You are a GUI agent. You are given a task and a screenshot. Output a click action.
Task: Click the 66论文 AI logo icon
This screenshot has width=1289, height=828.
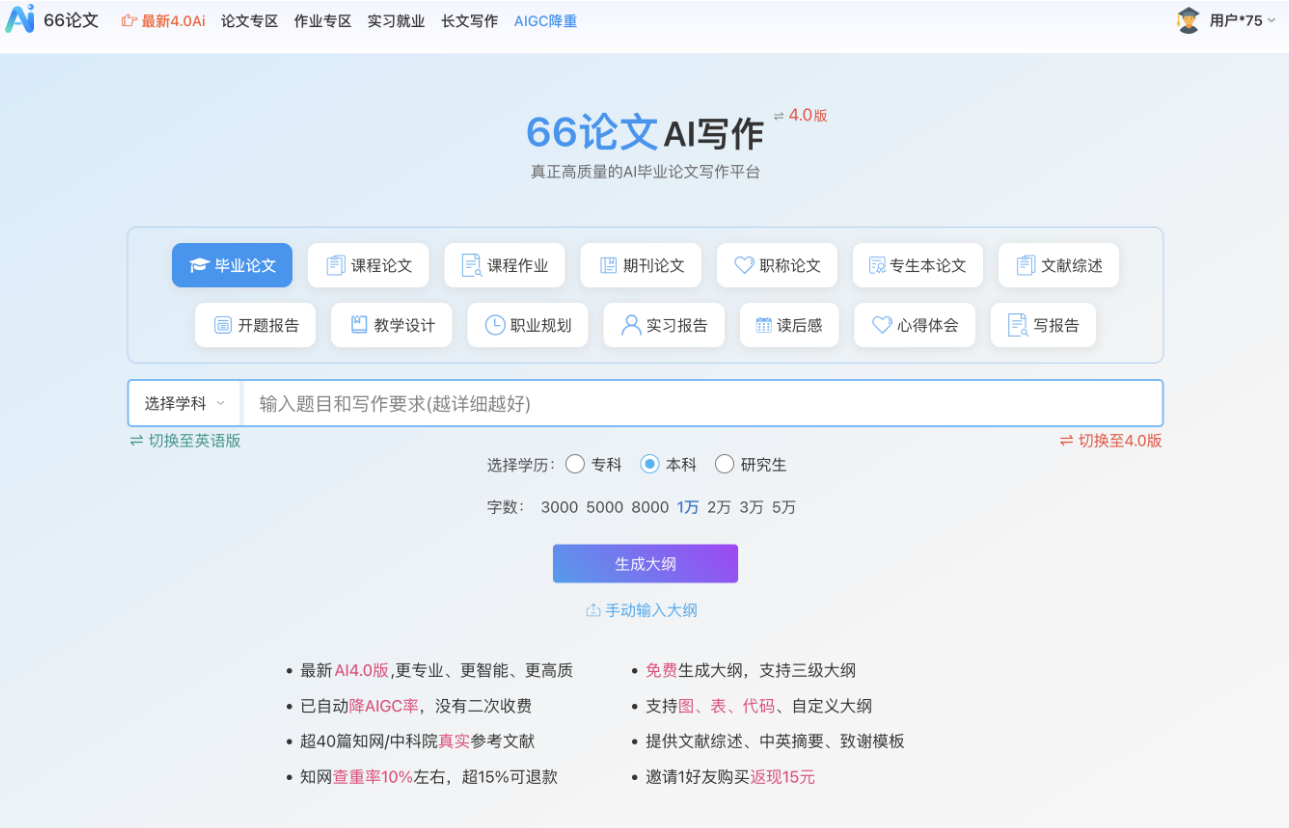pos(19,19)
